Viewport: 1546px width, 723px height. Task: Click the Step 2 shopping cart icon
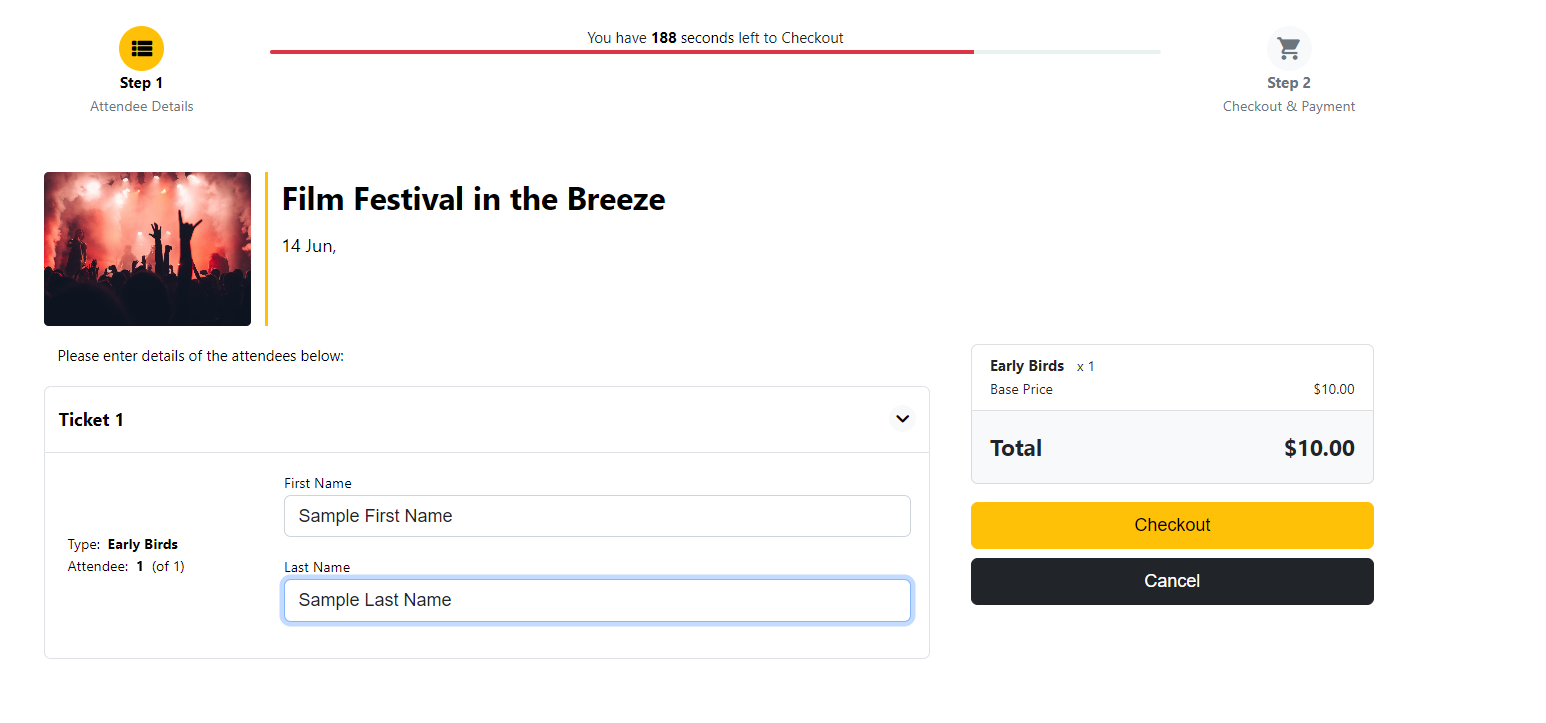tap(1289, 48)
